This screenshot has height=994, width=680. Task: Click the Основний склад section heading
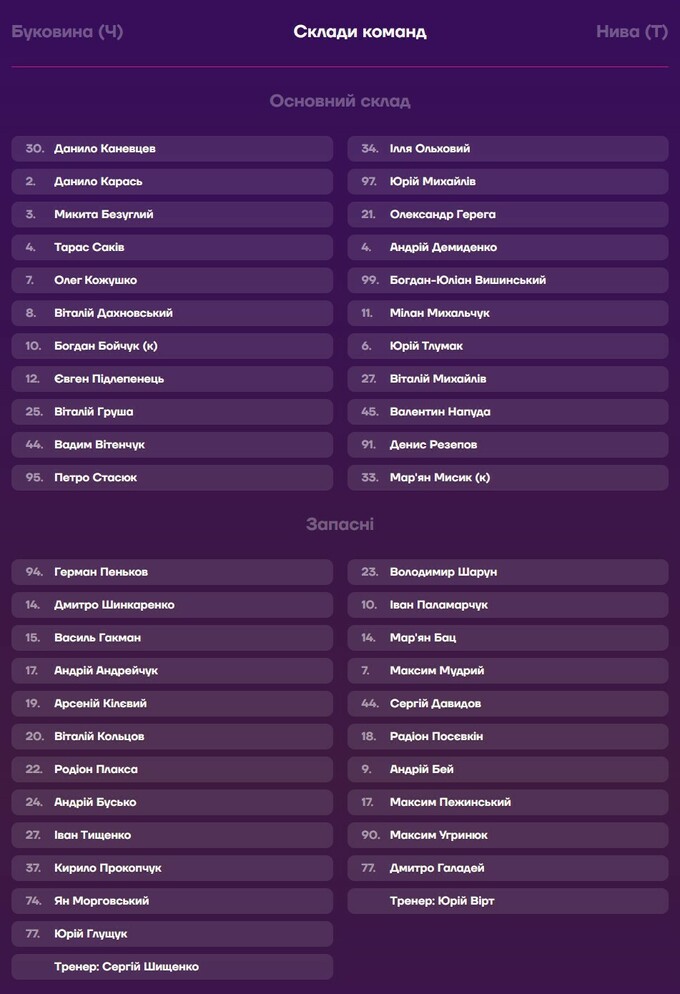340,101
